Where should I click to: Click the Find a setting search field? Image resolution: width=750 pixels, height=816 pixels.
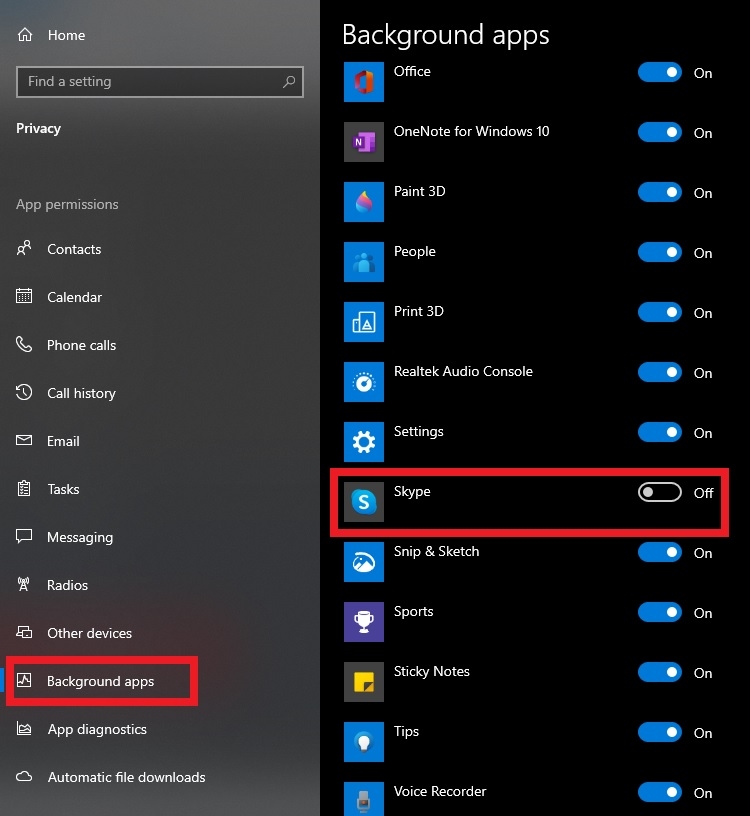point(150,82)
